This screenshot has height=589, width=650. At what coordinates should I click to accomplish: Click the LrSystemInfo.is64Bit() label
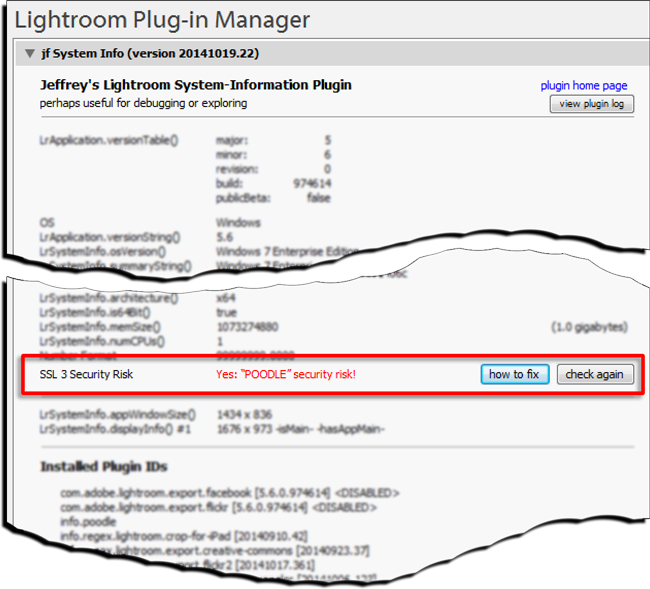pos(95,313)
